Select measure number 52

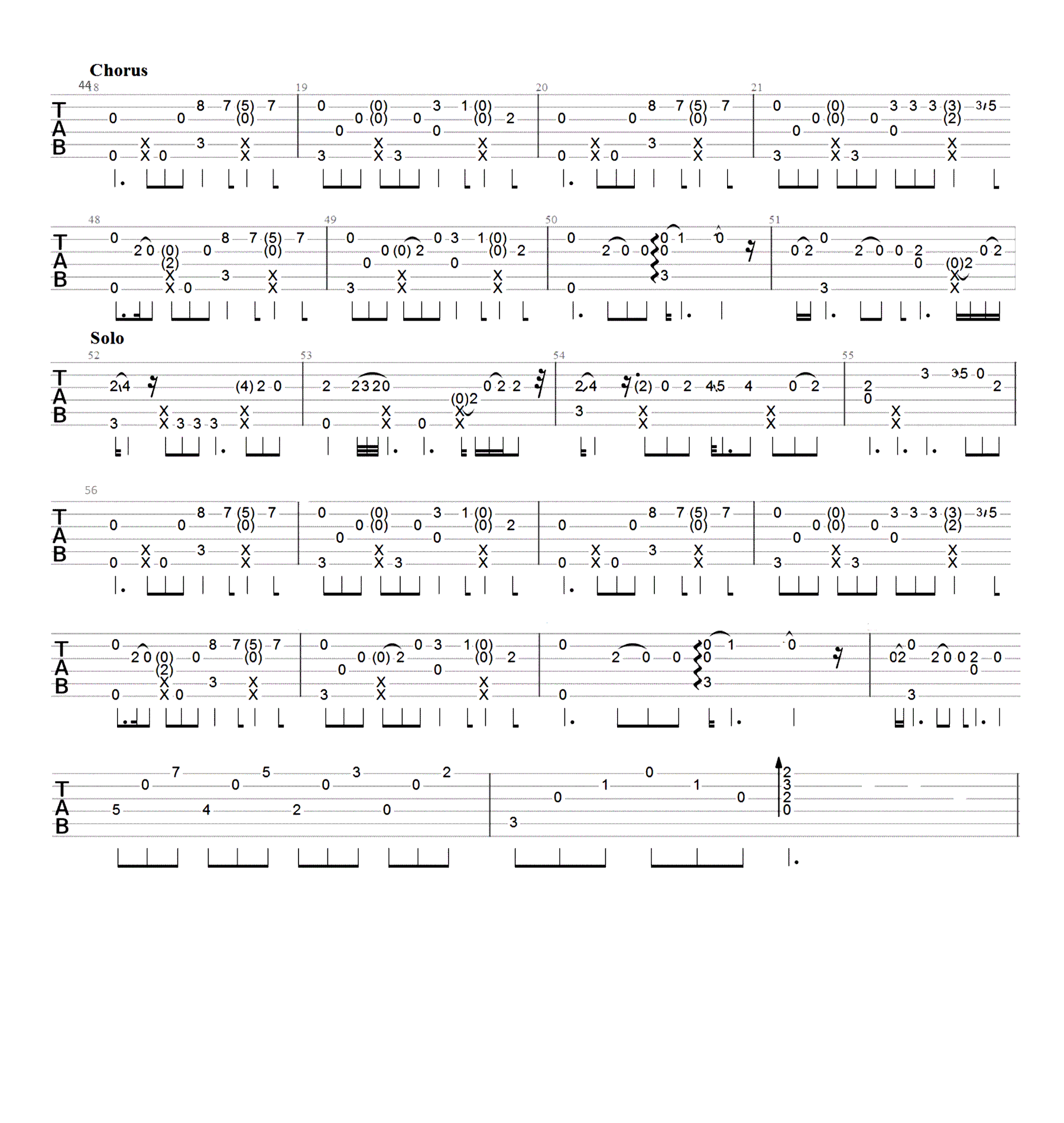(x=93, y=355)
